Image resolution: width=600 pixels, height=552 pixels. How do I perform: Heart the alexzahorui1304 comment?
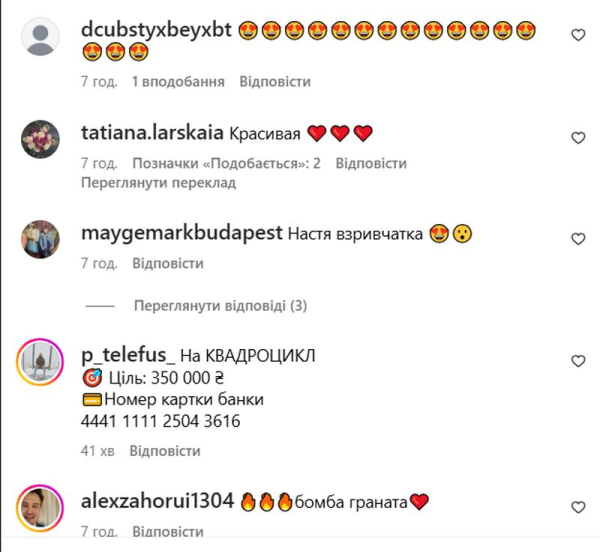tap(578, 507)
